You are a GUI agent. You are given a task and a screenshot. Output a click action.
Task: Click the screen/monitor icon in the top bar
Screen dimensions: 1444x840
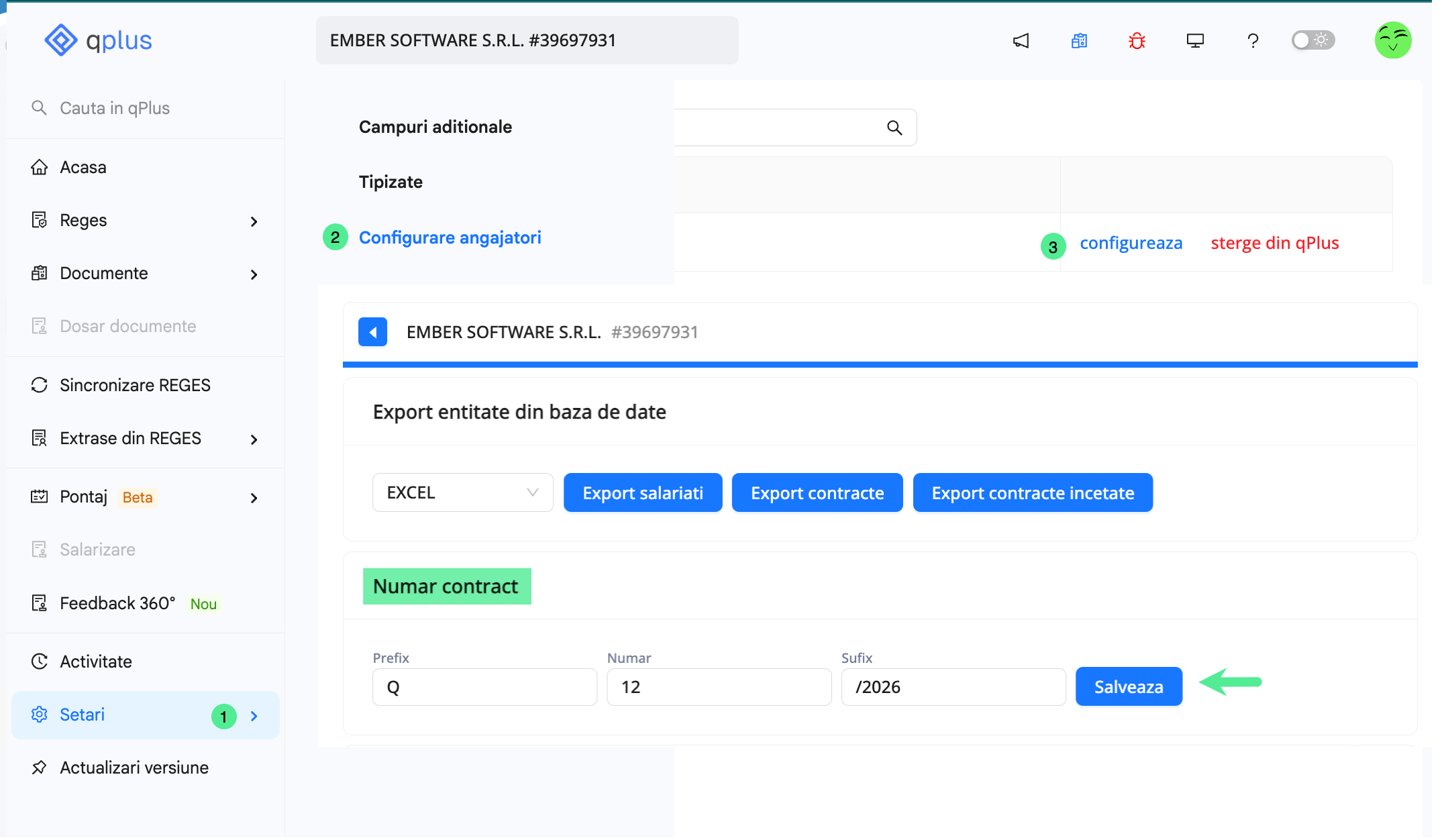point(1195,40)
